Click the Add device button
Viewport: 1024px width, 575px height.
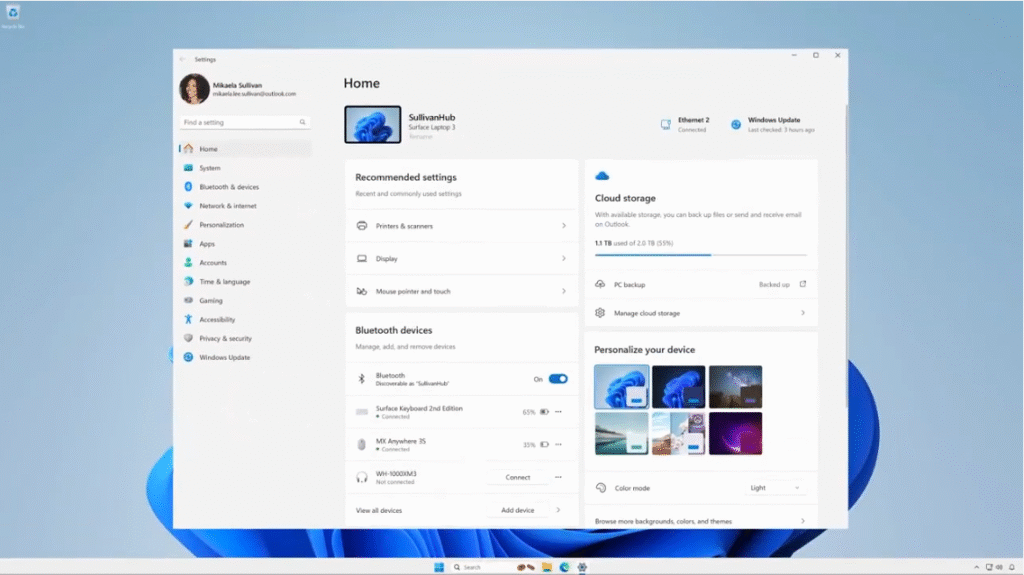[517, 510]
